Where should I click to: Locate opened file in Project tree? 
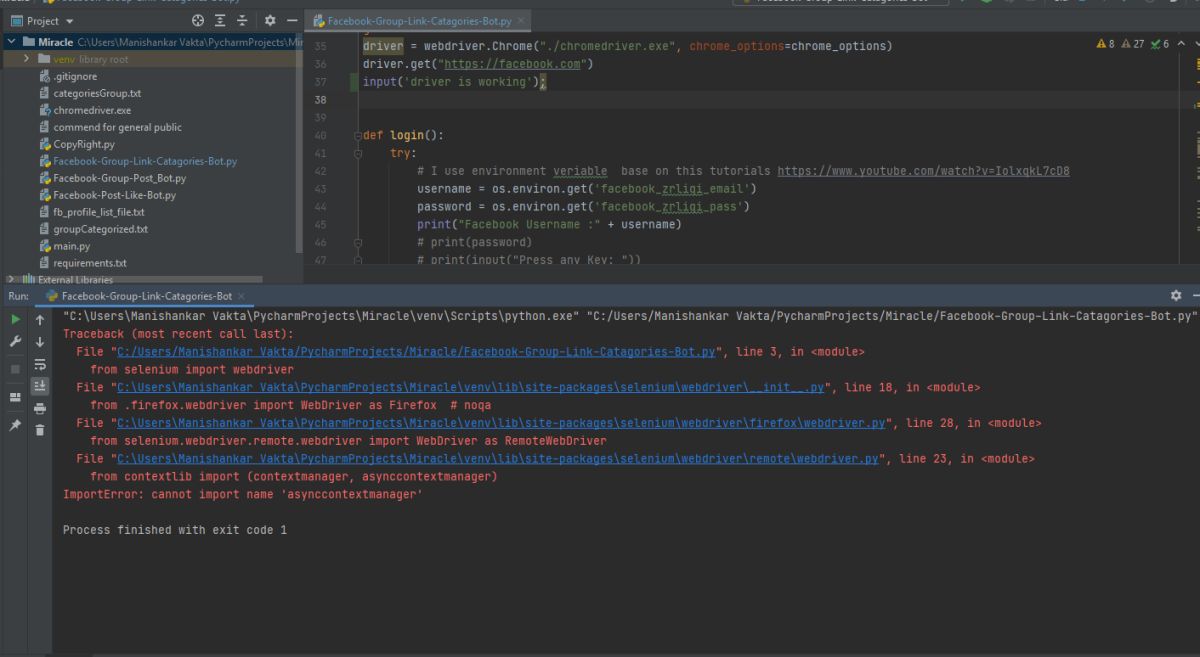tap(196, 20)
